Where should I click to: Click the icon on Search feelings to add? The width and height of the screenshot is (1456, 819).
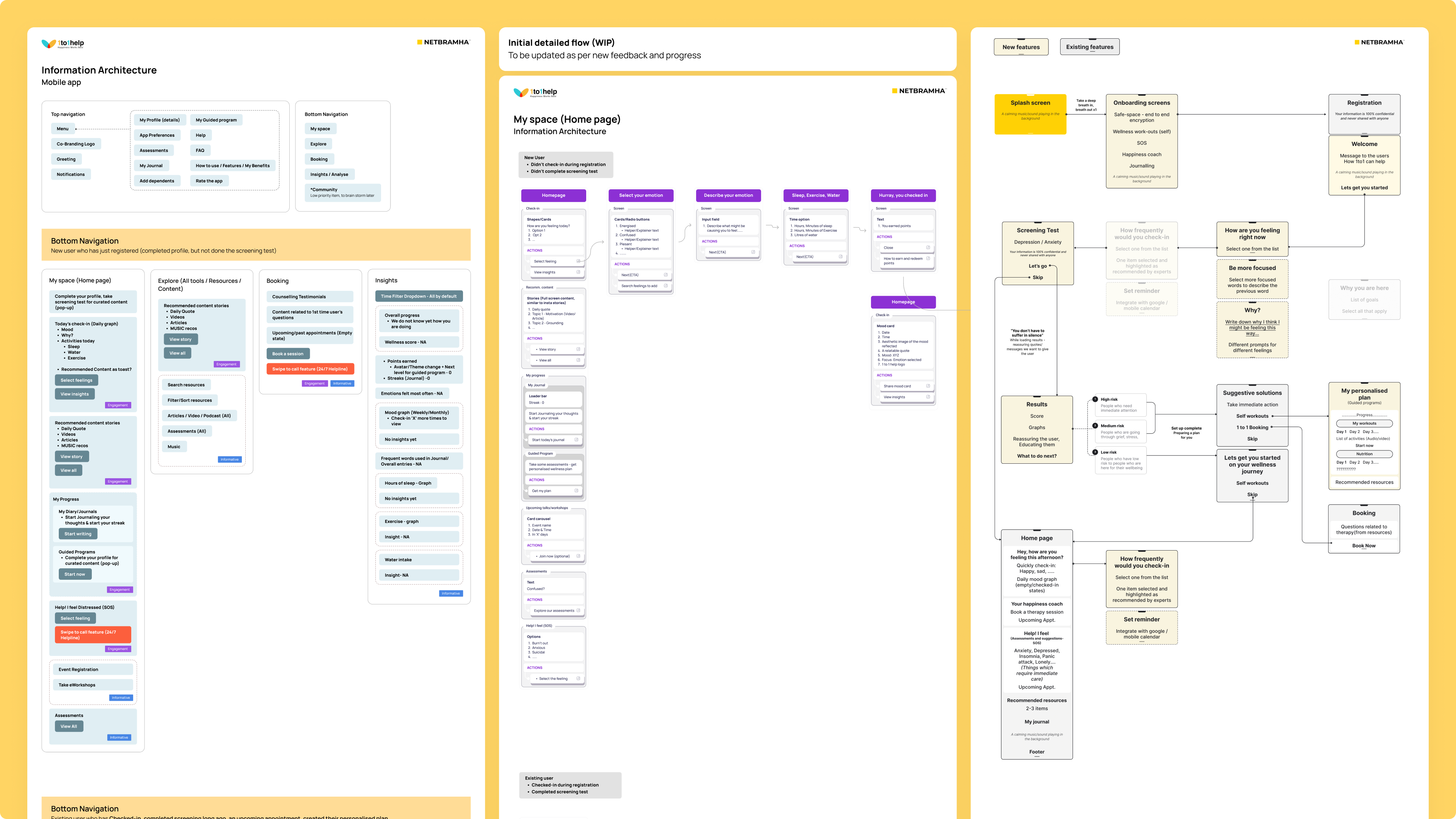(x=665, y=286)
